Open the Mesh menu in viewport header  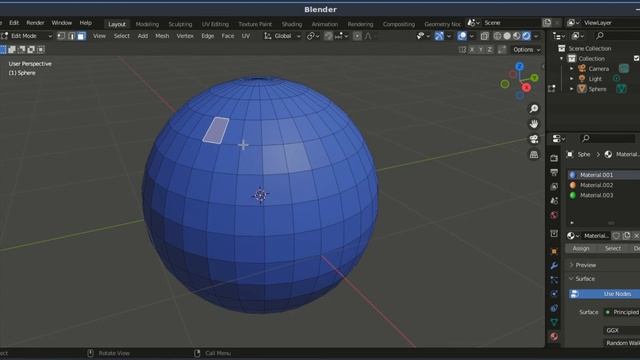pos(162,36)
